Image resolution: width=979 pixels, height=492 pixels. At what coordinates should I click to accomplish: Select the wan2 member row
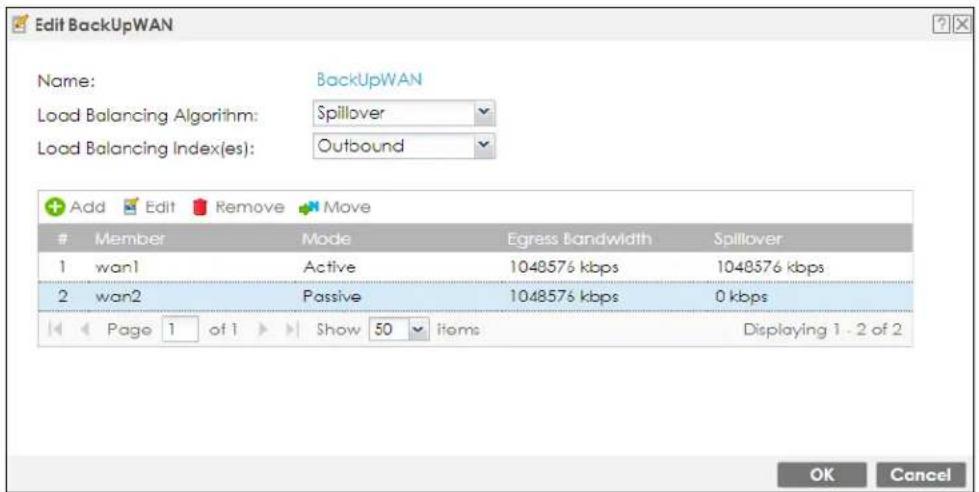[475, 296]
